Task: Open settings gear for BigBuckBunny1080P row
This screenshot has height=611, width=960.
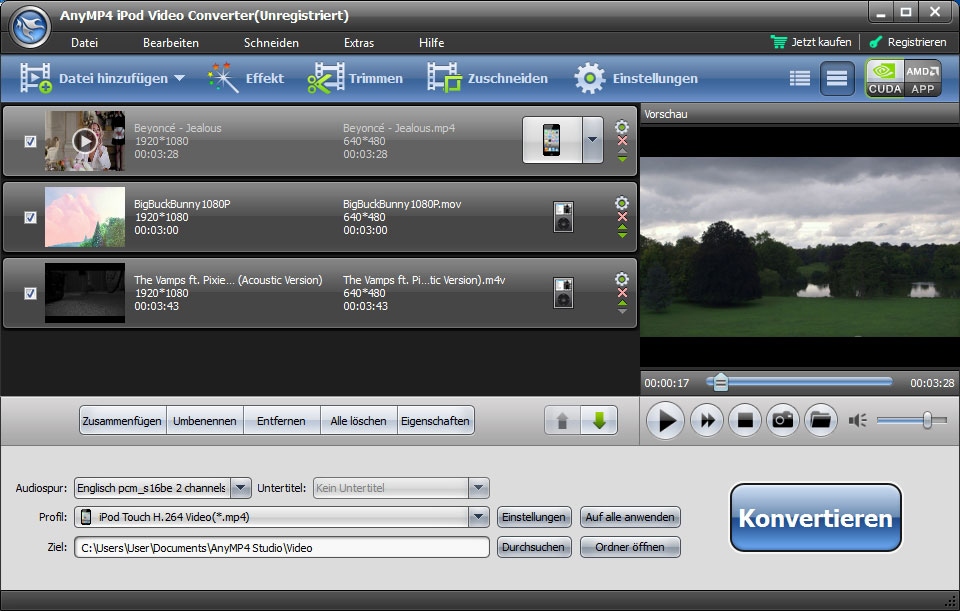Action: click(621, 203)
